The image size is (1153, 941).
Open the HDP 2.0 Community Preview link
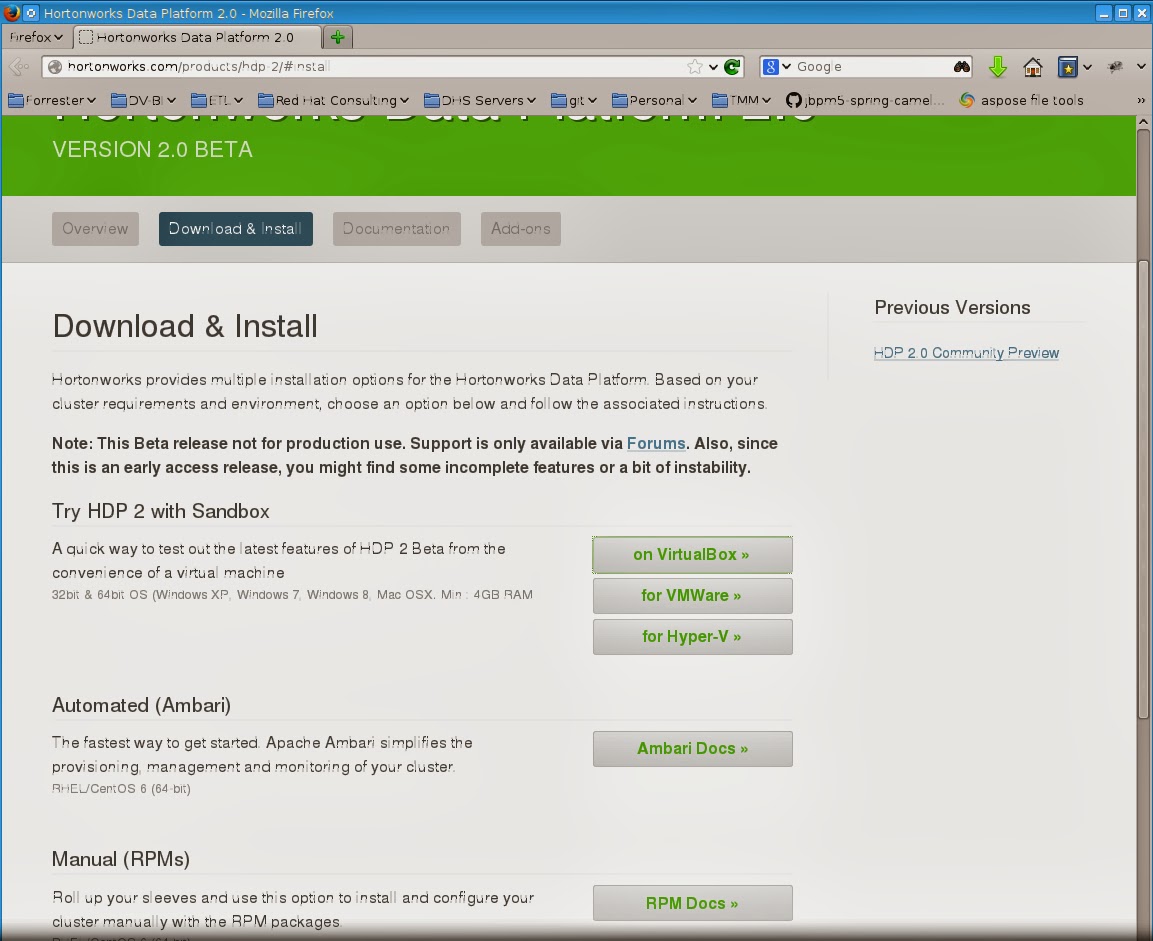pyautogui.click(x=966, y=353)
